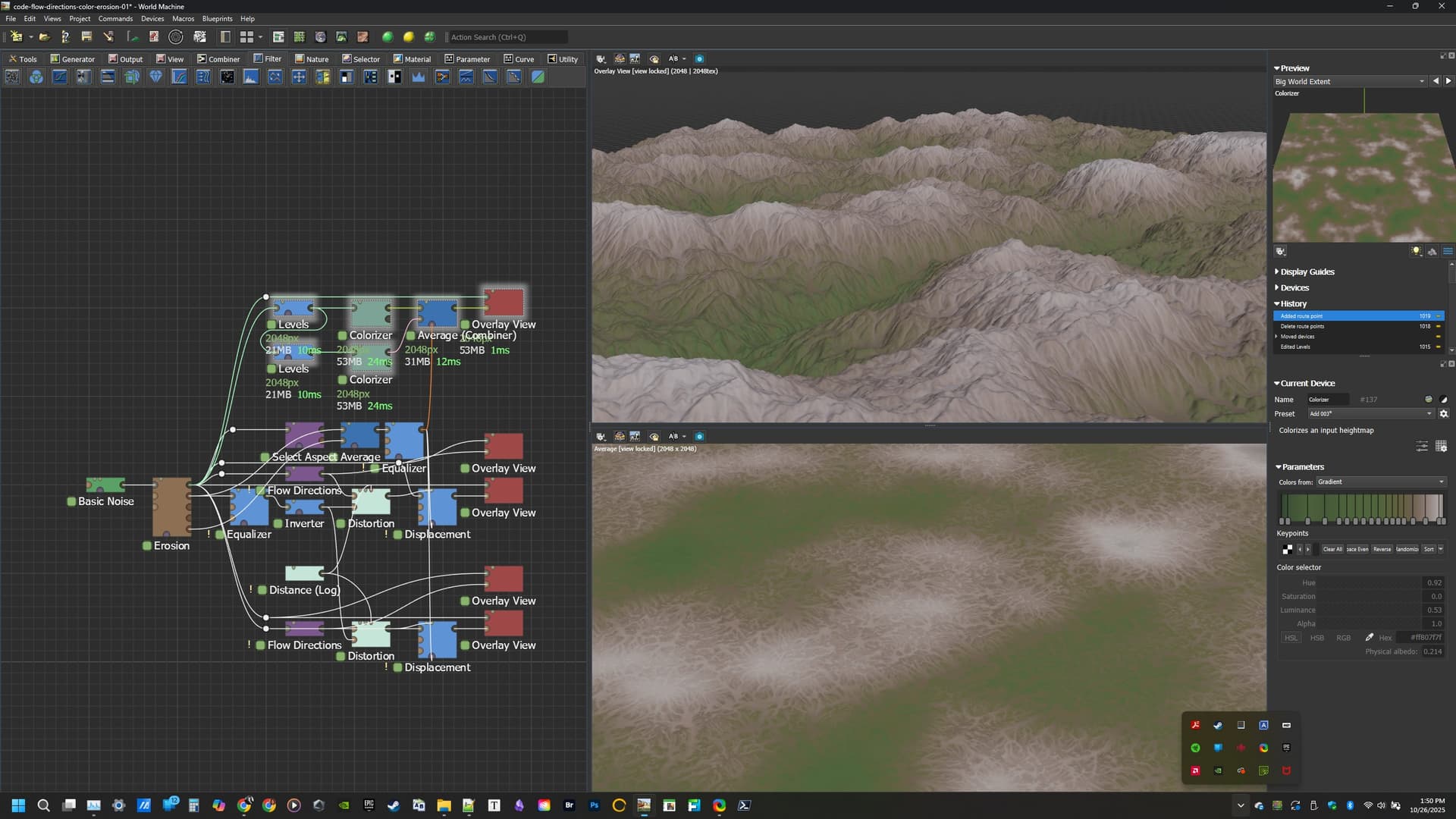This screenshot has height=819, width=1456.
Task: Open the Blueprints menu
Action: pyautogui.click(x=217, y=18)
